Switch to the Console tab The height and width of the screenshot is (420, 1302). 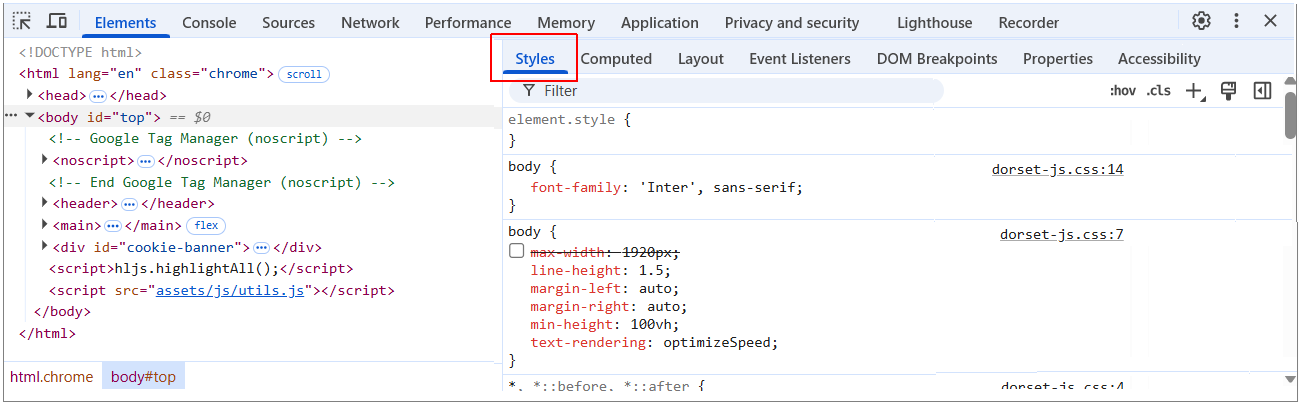209,23
